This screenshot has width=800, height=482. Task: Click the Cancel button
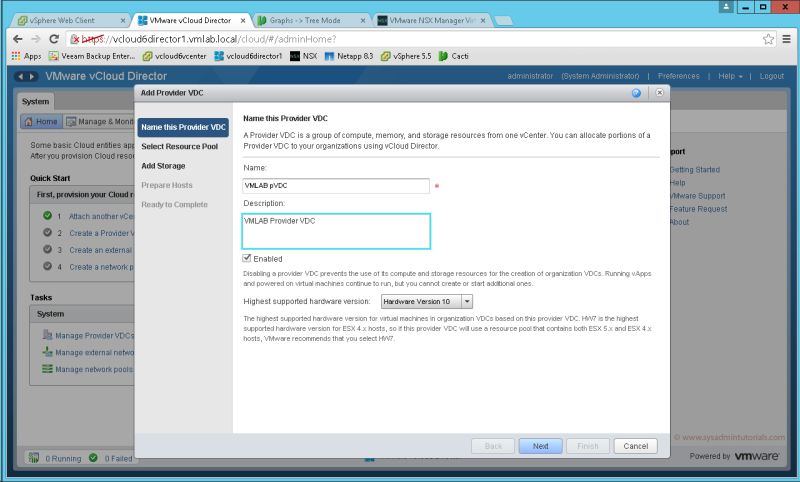(x=635, y=446)
